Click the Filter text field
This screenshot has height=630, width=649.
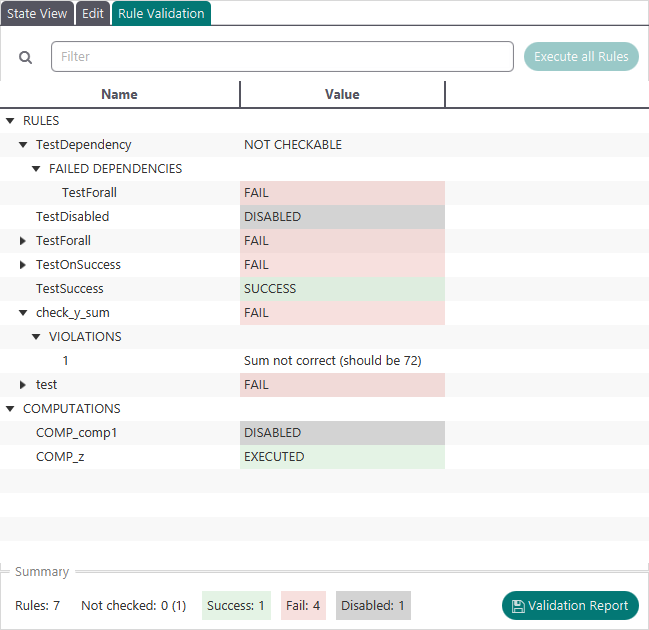point(284,57)
